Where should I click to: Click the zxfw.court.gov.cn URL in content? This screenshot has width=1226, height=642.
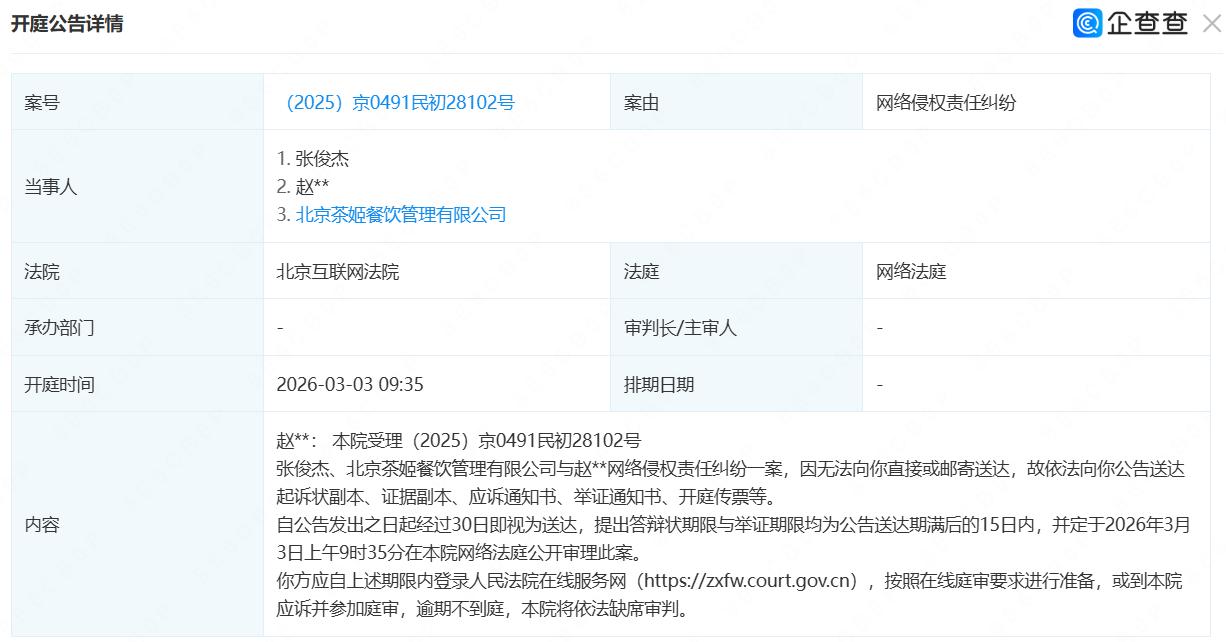(x=750, y=581)
